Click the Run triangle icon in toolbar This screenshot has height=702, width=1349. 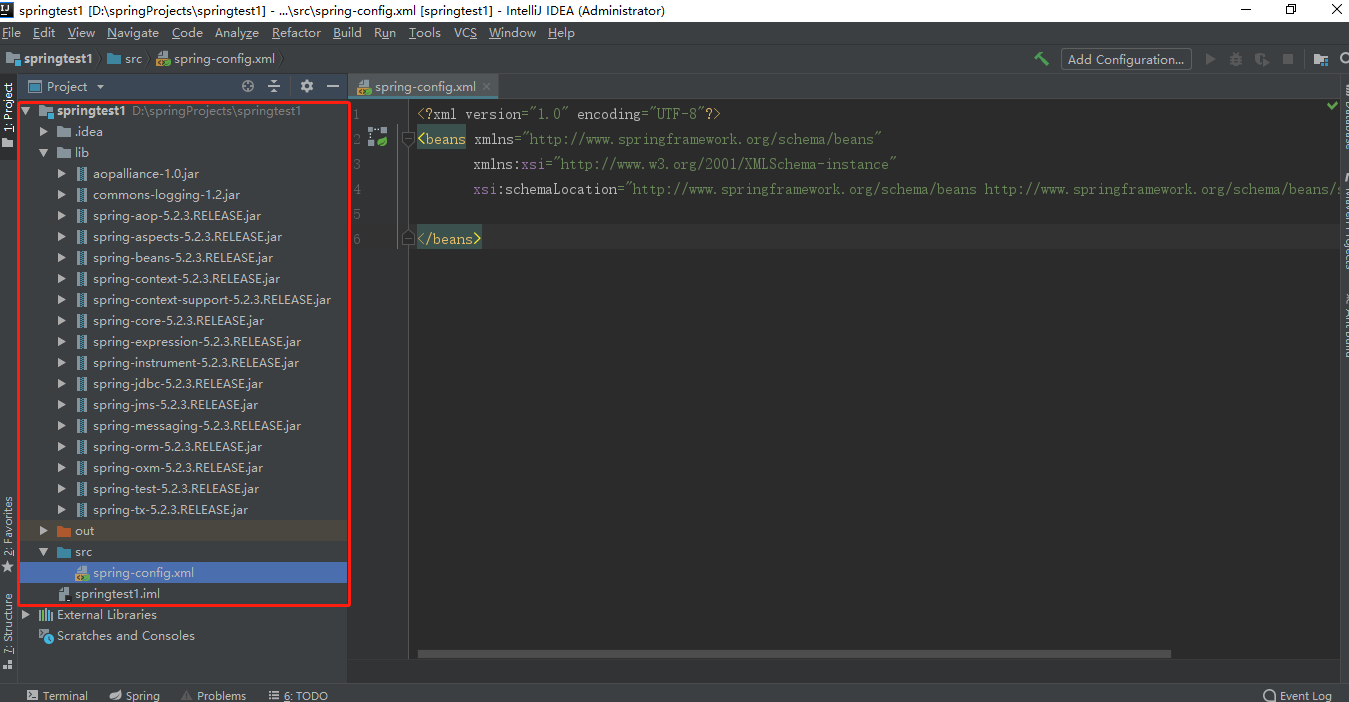1210,59
